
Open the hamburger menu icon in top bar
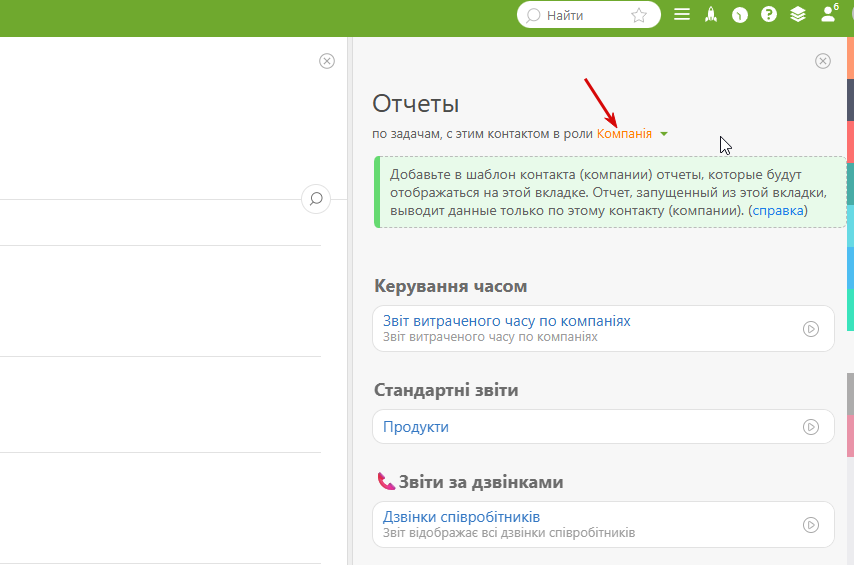682,14
